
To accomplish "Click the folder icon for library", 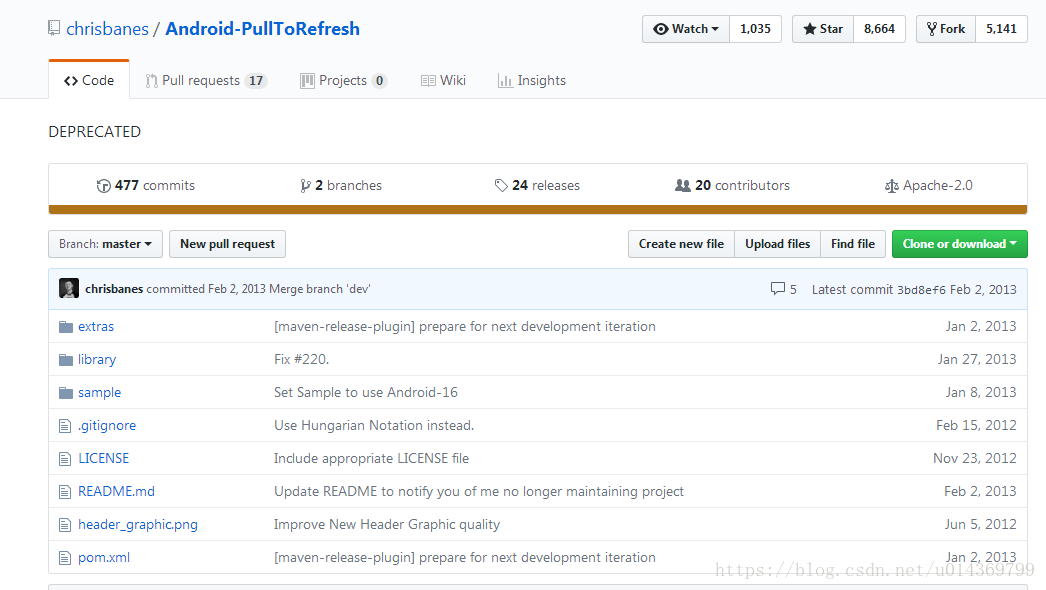I will 66,360.
